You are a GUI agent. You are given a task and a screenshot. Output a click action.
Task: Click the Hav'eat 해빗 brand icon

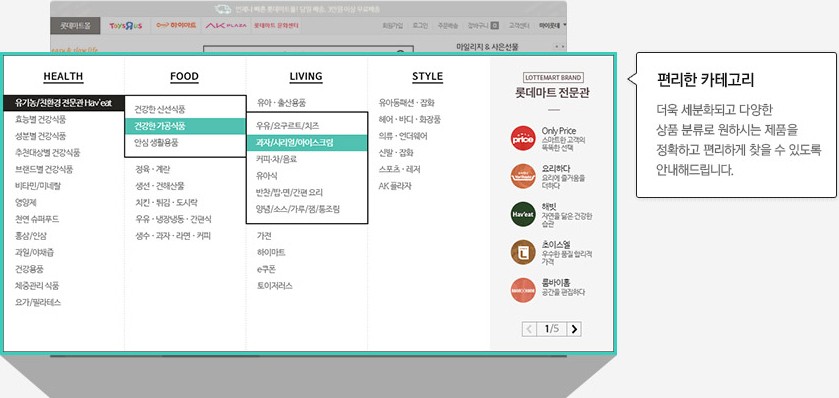(x=523, y=214)
